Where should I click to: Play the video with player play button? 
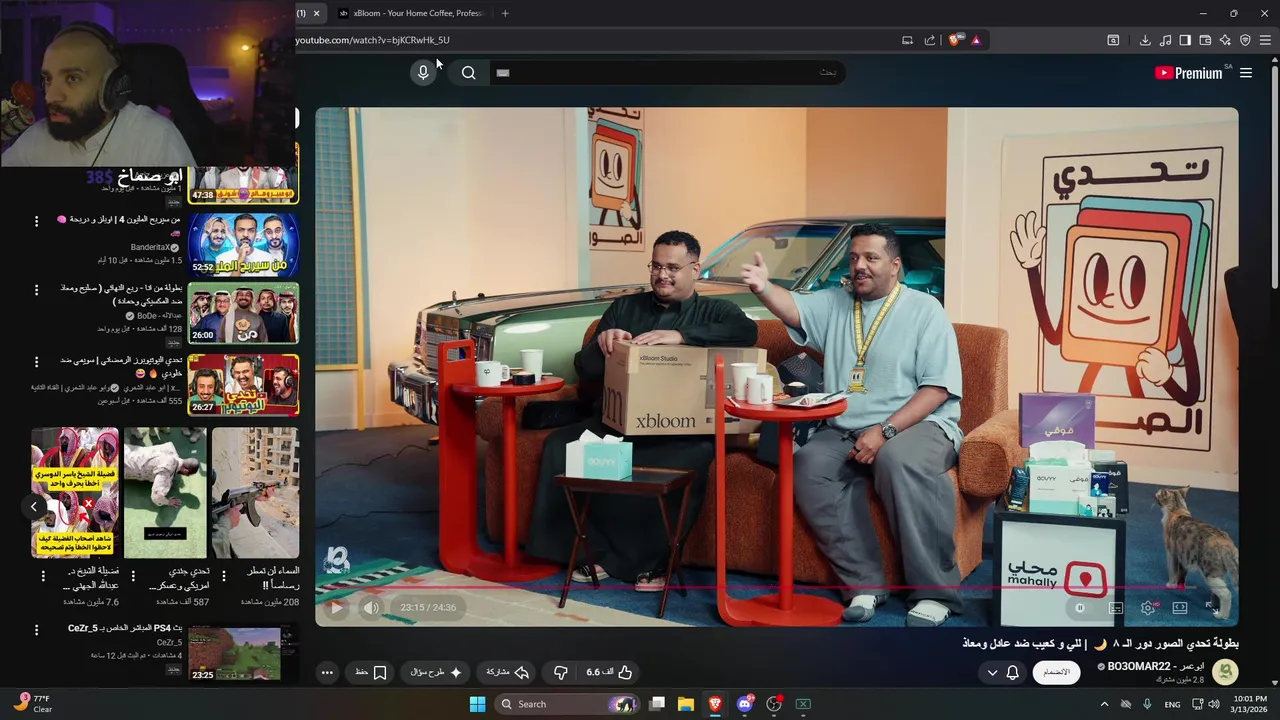(336, 607)
